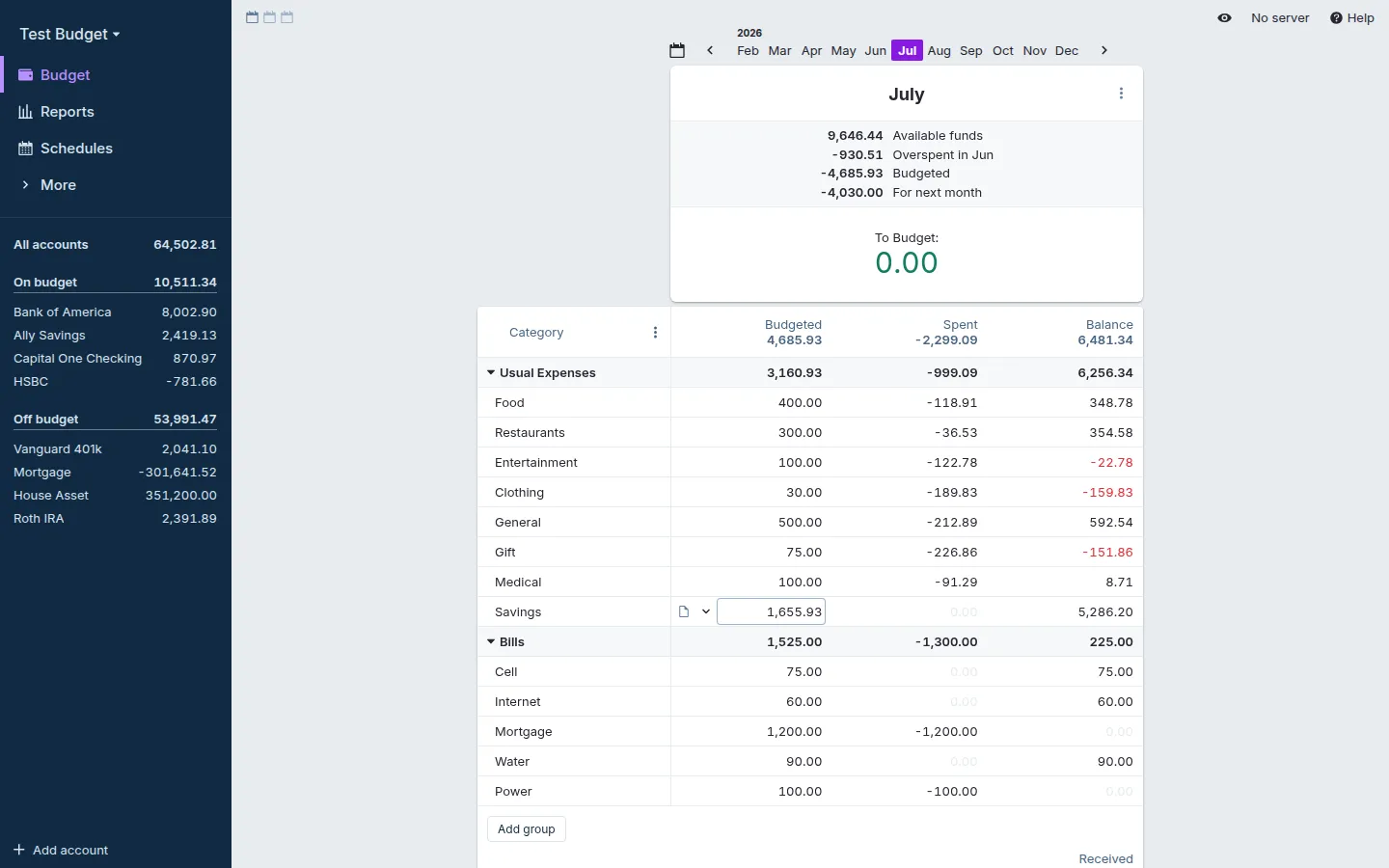Click Entertainment balance -22.78

[x=1112, y=463]
